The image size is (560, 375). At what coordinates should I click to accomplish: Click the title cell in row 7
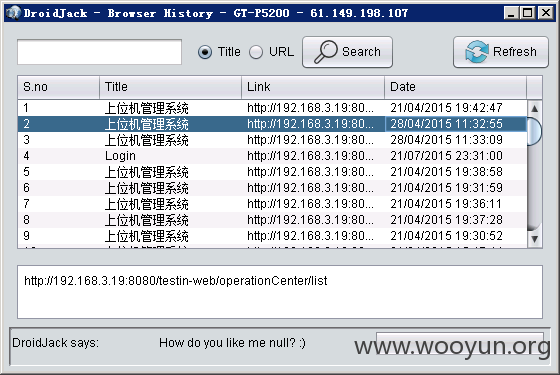[170, 204]
